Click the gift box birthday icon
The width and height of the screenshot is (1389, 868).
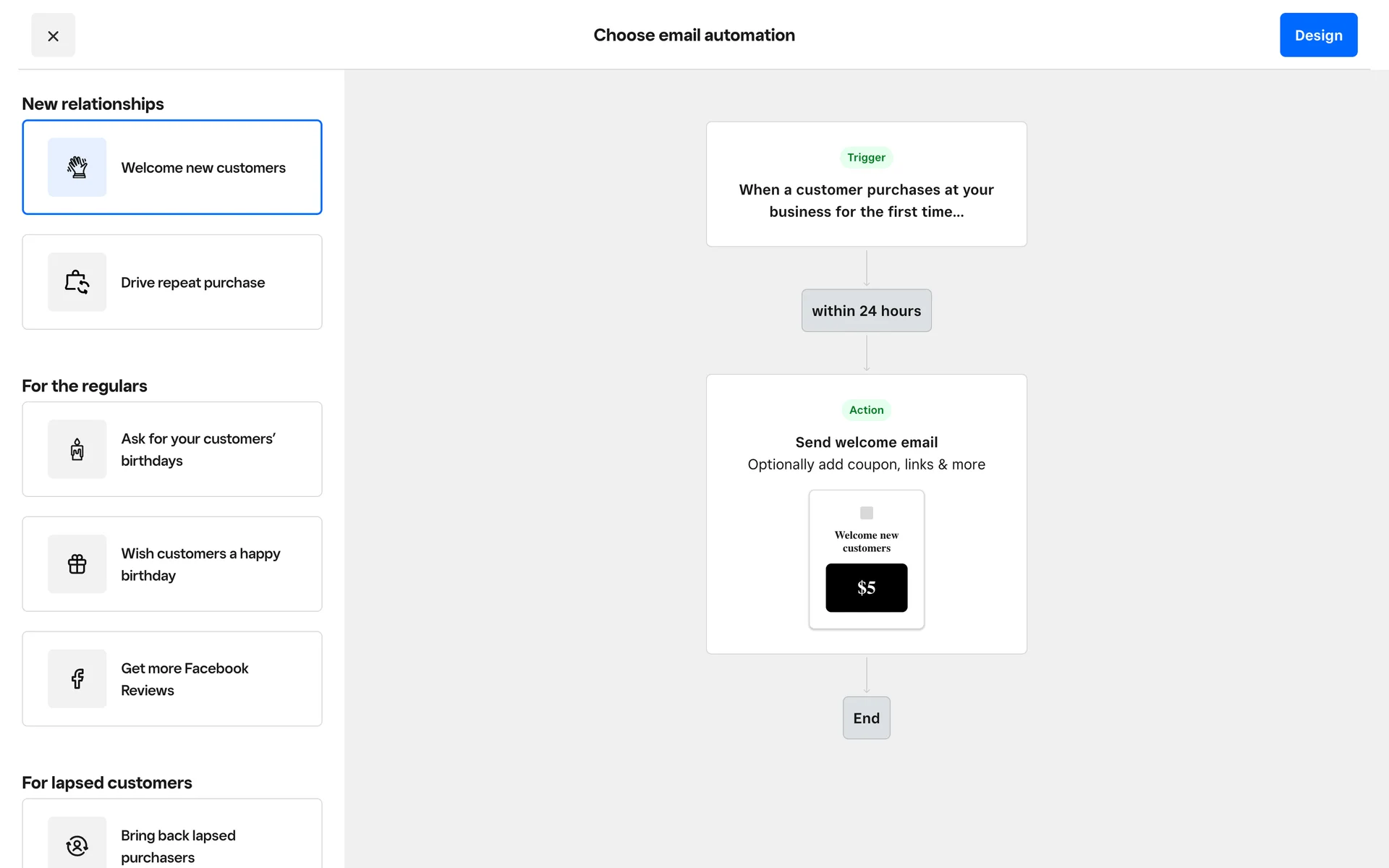pyautogui.click(x=77, y=564)
